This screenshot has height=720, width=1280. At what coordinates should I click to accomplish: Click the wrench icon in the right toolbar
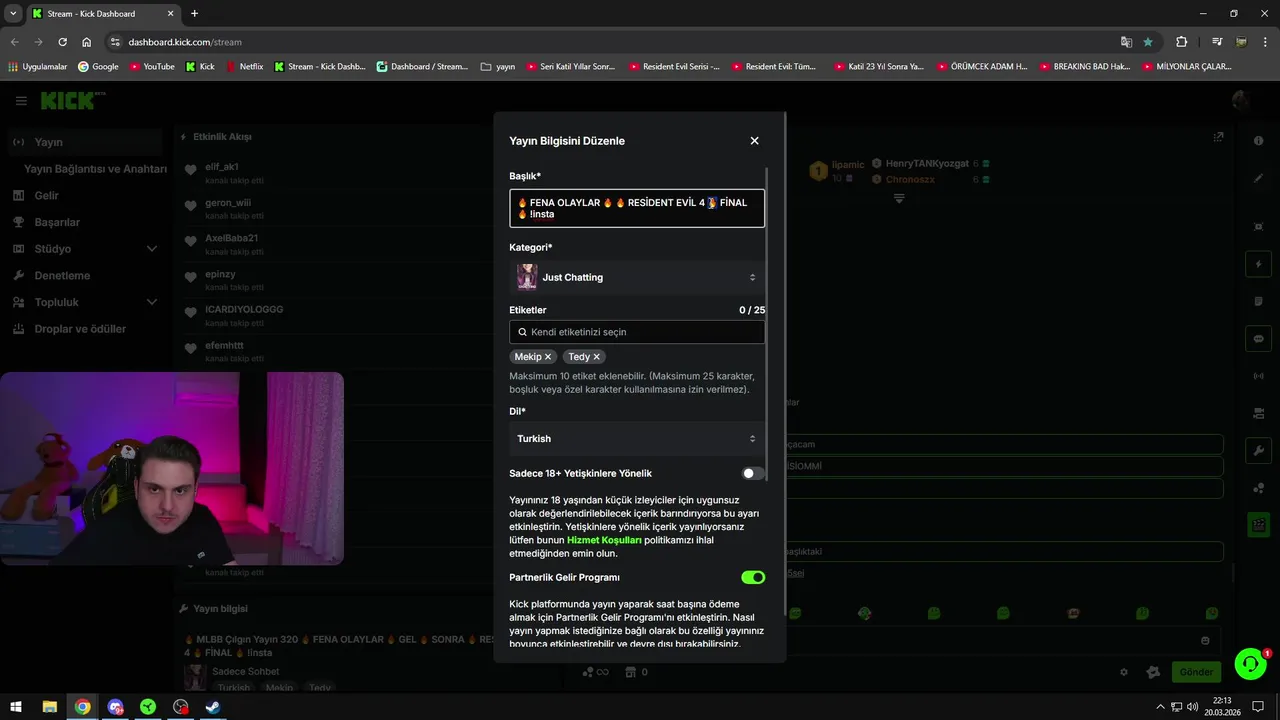[1258, 451]
